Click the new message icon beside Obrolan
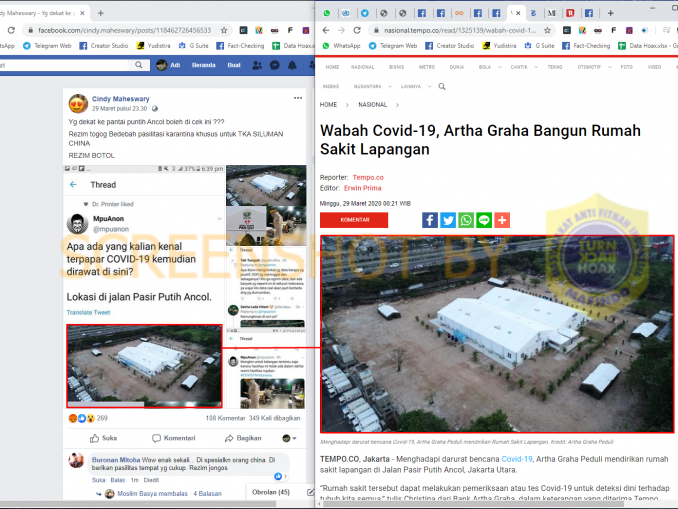The width and height of the screenshot is (678, 509). 310,492
